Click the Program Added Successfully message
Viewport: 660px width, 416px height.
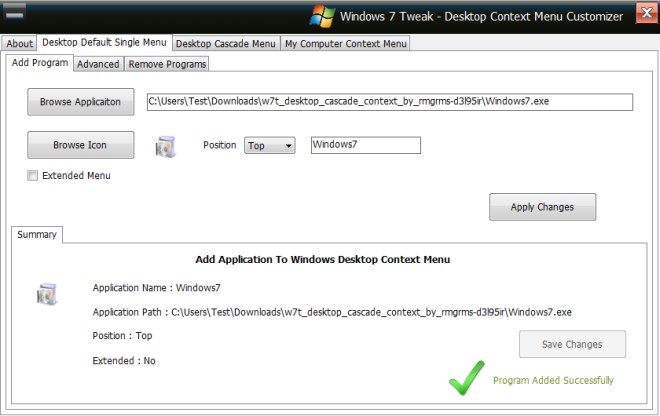click(553, 380)
